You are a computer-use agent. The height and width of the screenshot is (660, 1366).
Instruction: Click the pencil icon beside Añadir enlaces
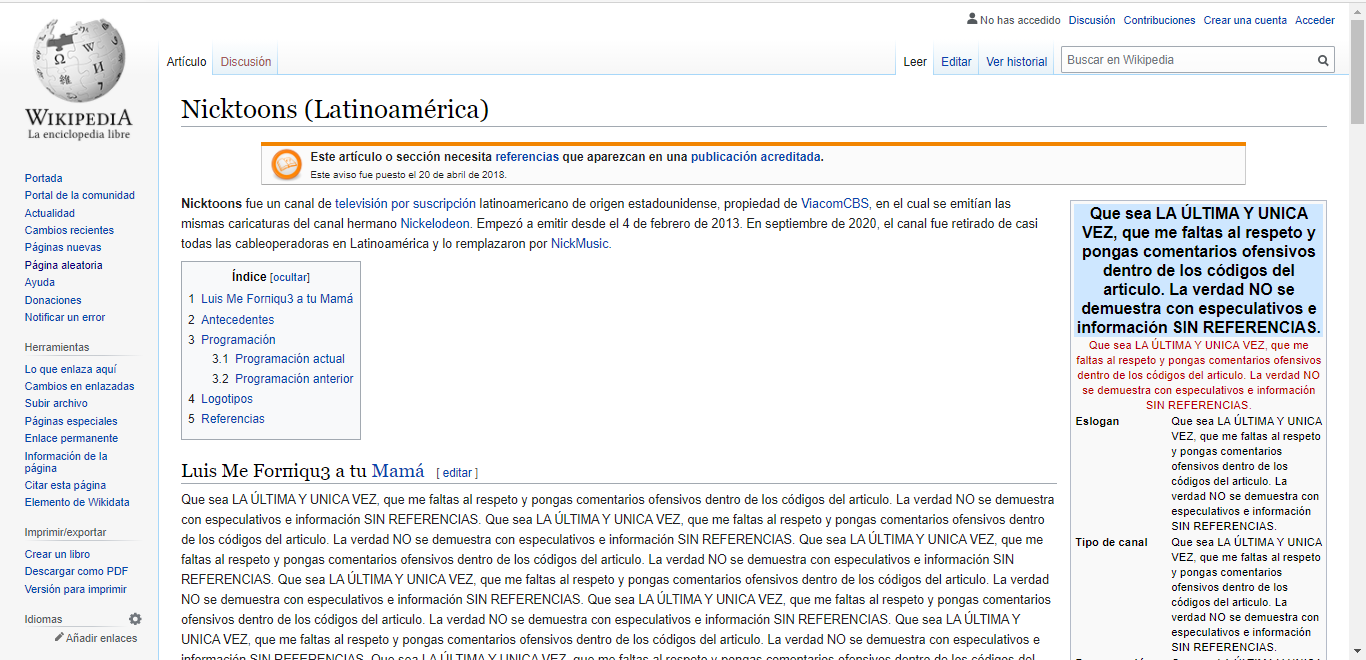pyautogui.click(x=59, y=637)
